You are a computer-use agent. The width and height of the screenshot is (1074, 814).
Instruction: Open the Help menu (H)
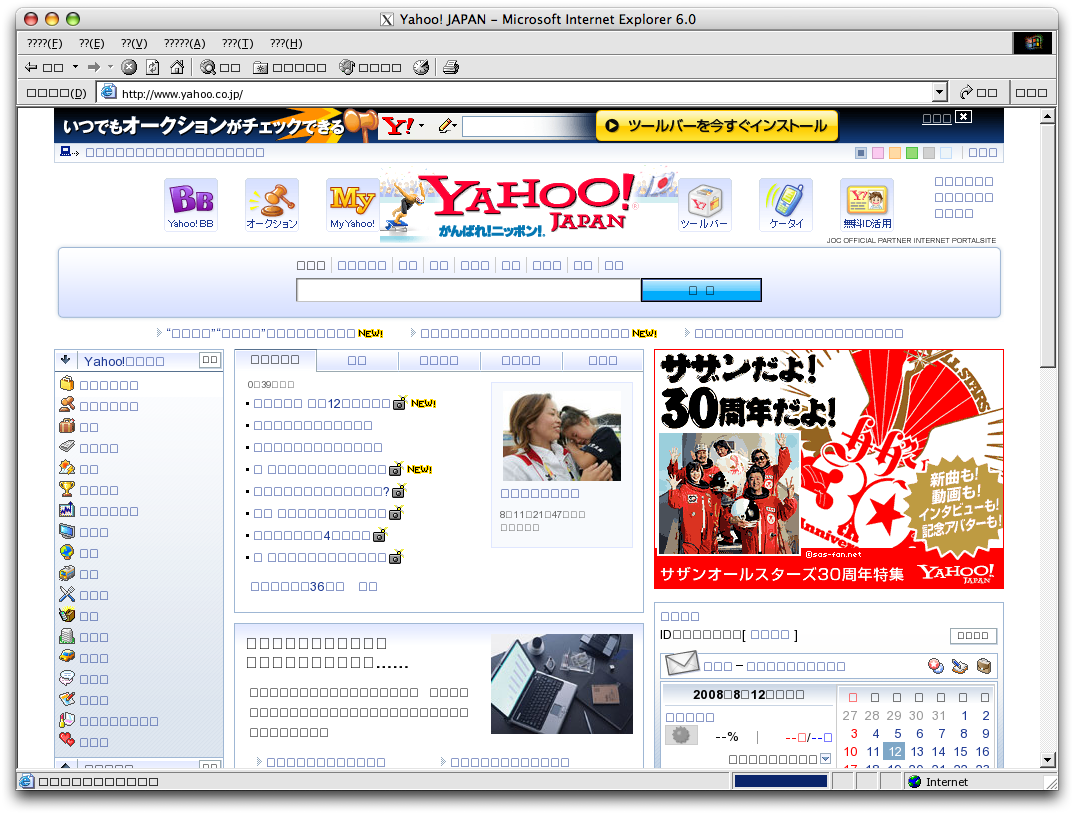click(x=286, y=43)
